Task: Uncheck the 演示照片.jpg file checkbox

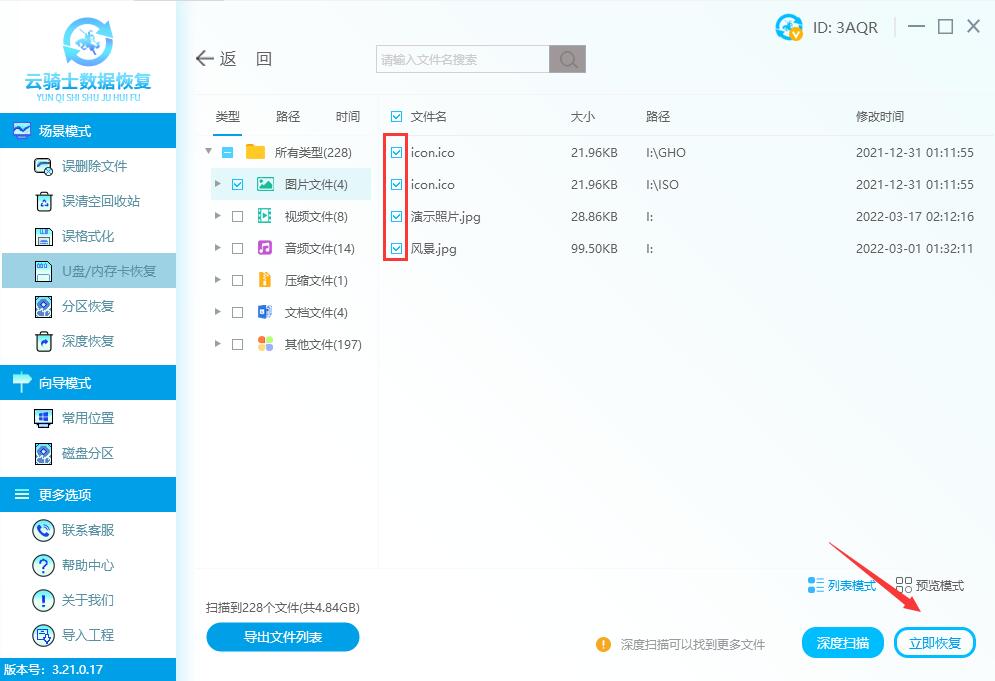Action: [396, 216]
